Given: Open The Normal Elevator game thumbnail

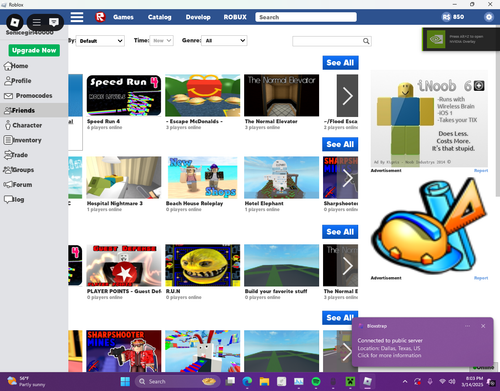Looking at the screenshot, I should [281, 95].
